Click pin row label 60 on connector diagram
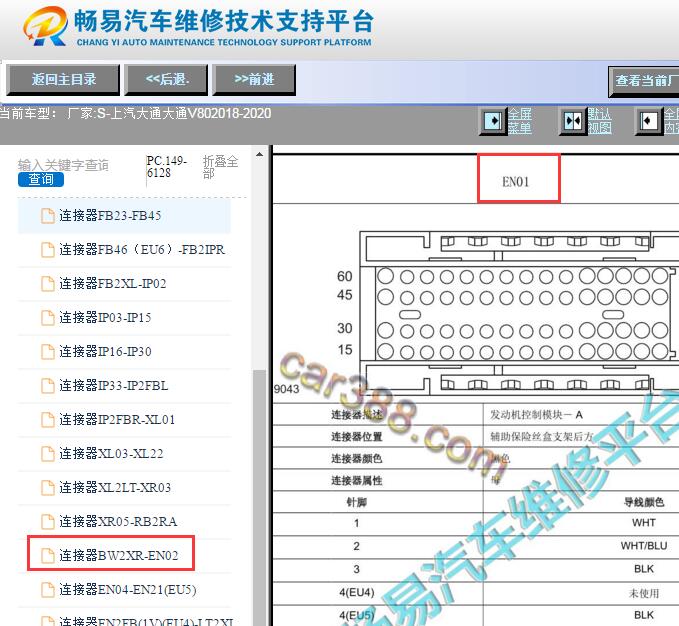The image size is (679, 626). 345,276
